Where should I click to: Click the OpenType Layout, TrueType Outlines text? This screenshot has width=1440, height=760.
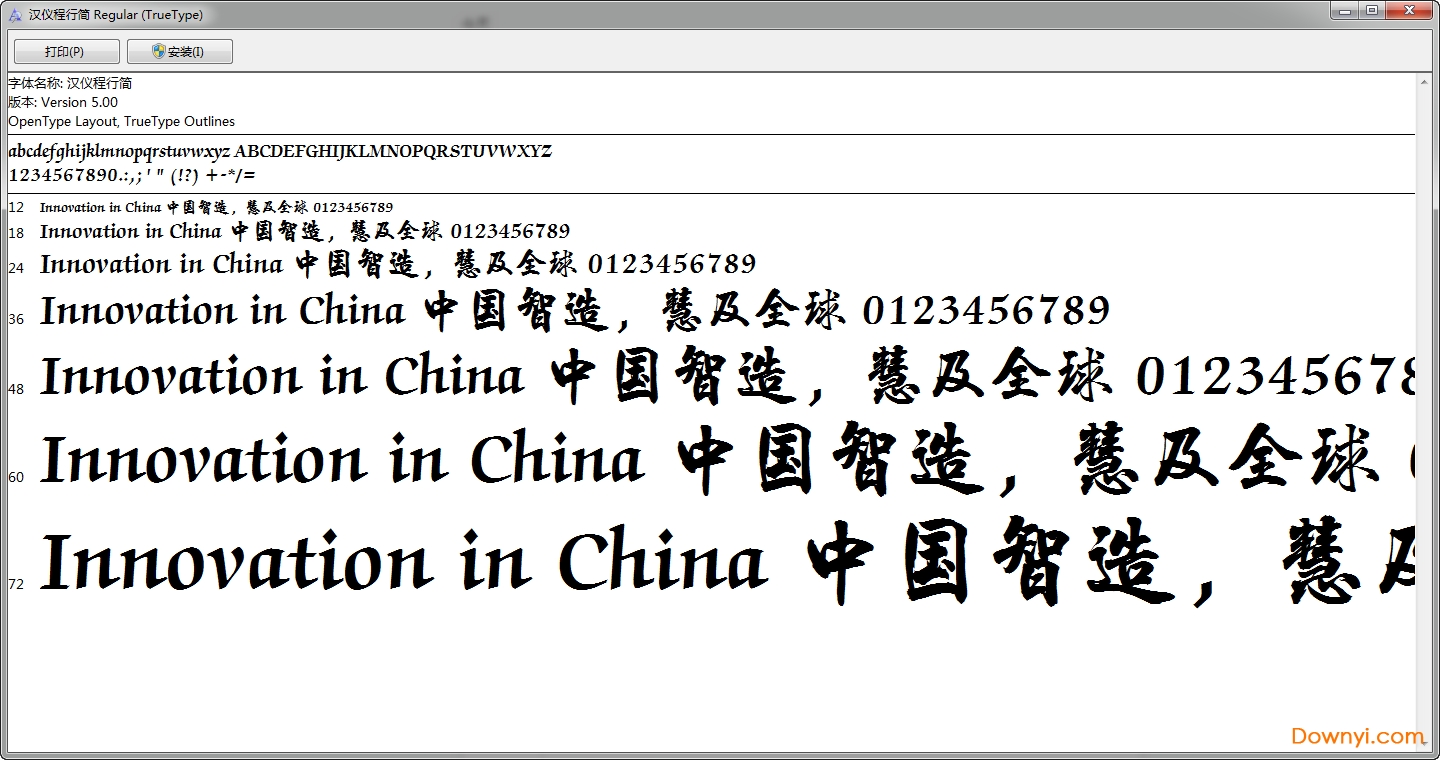point(121,121)
